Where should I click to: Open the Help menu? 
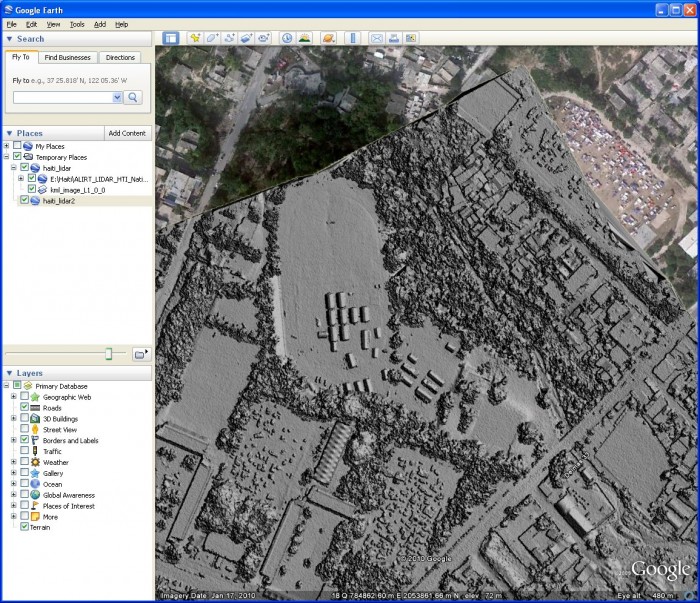121,25
